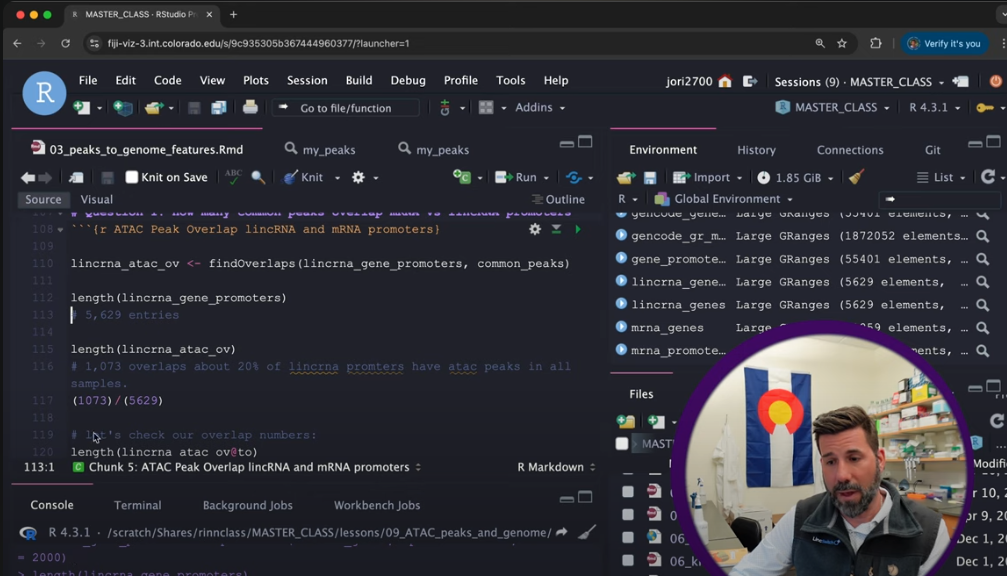Click the Knit button
Viewport: 1007px width, 576px height.
[304, 177]
